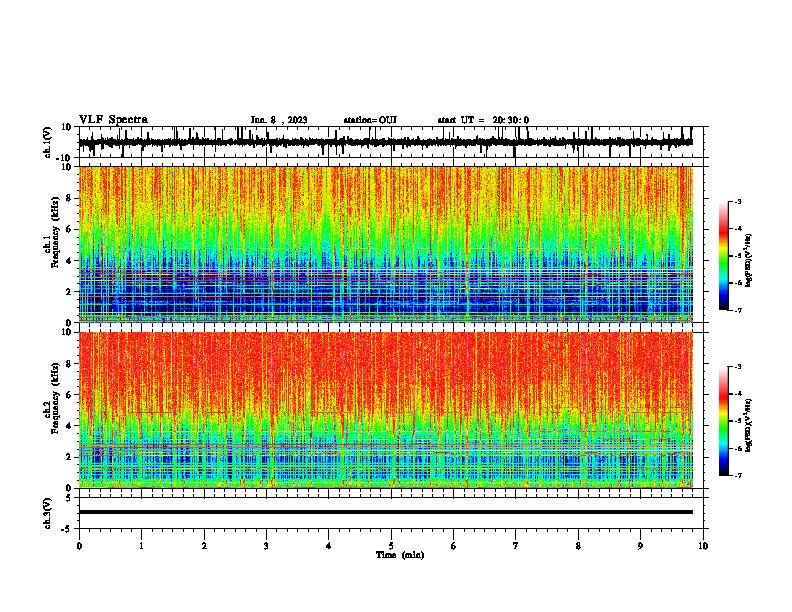
Task: Click the time axis tick label "4"
Action: [x=329, y=546]
